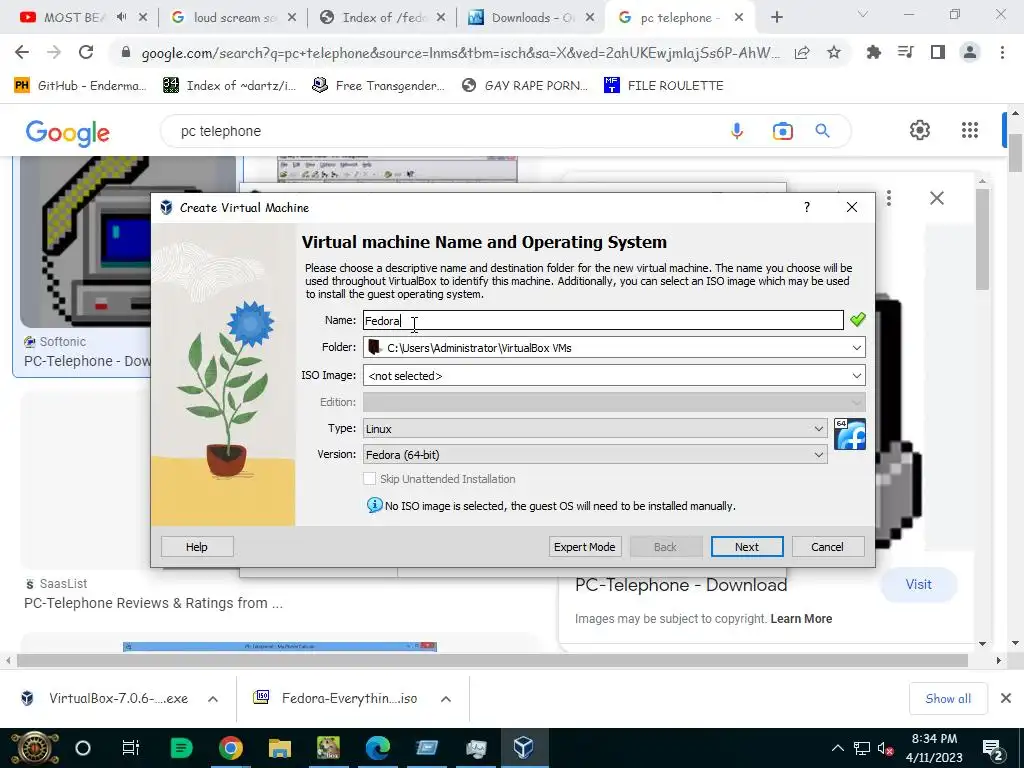Open the Chrome profile avatar
Image resolution: width=1024 pixels, height=768 pixels.
pos(970,52)
